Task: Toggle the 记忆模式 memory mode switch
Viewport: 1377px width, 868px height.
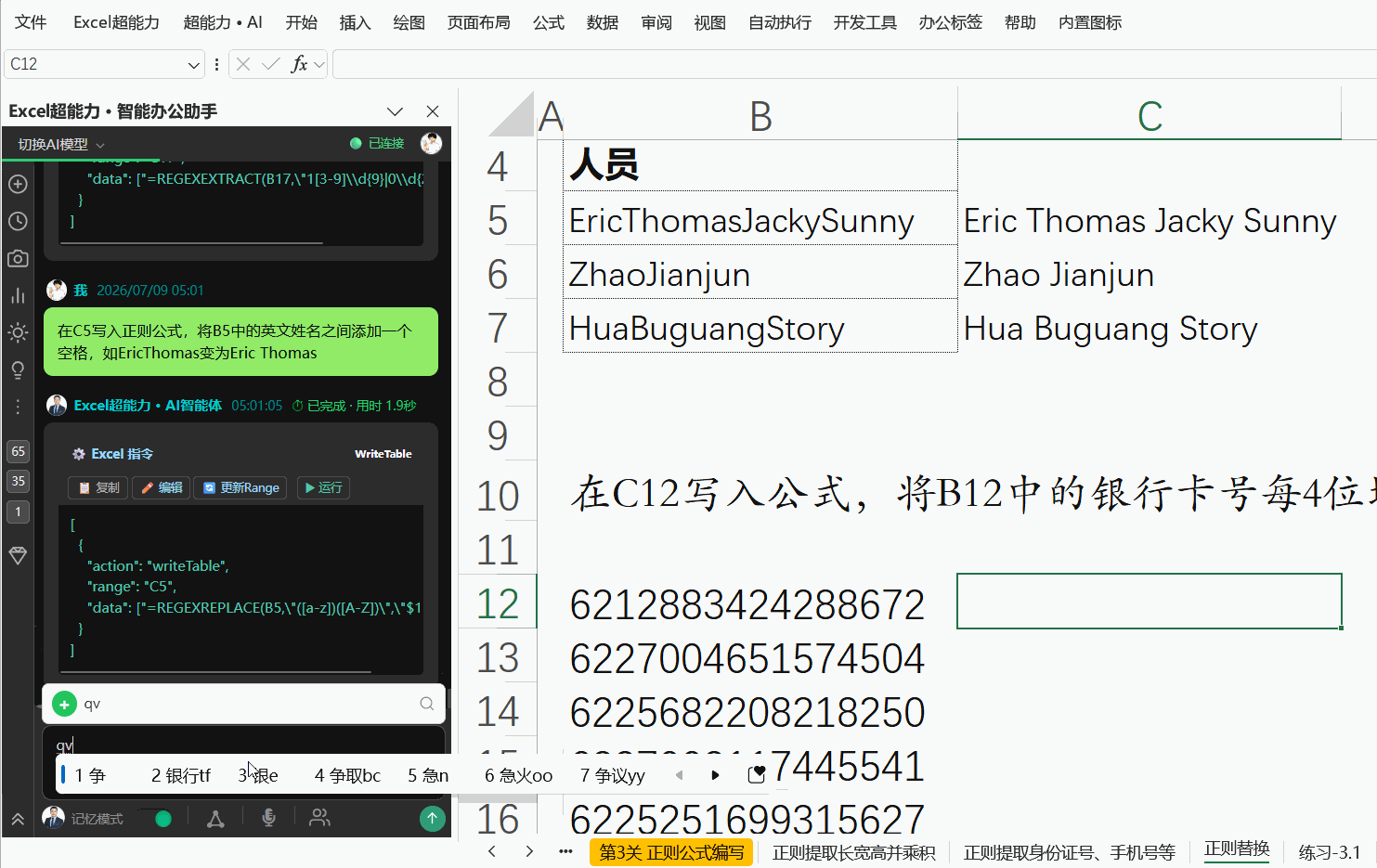Action: tap(156, 819)
